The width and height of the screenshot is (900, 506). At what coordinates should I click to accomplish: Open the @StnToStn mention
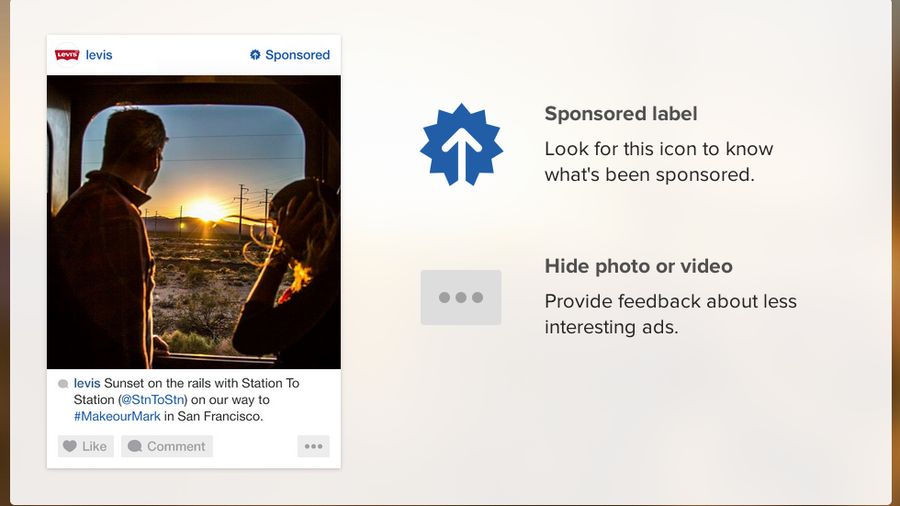pos(153,400)
